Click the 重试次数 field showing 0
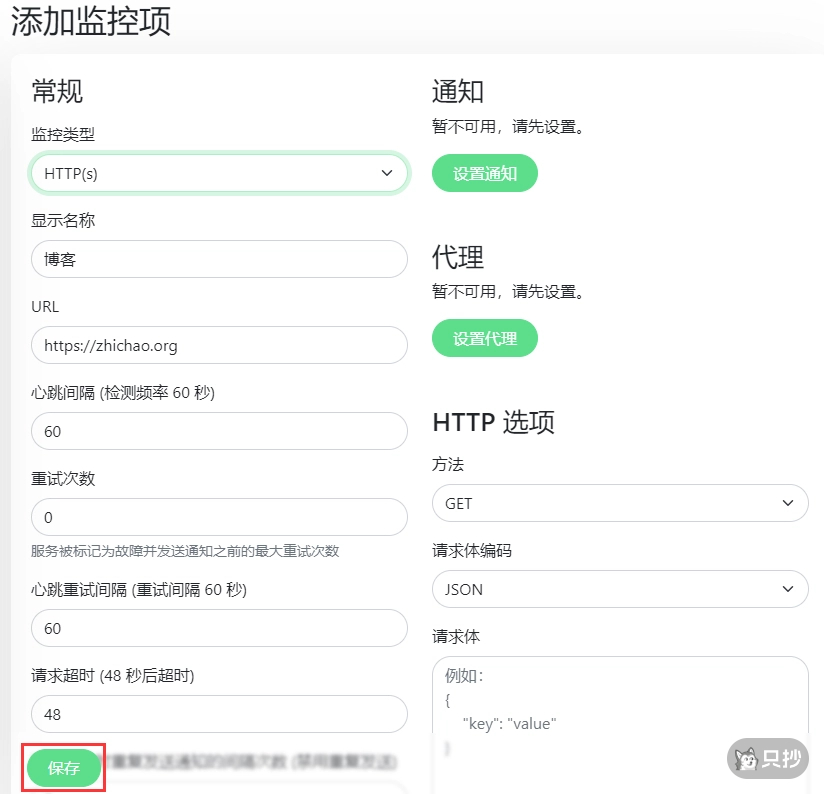 [219, 516]
